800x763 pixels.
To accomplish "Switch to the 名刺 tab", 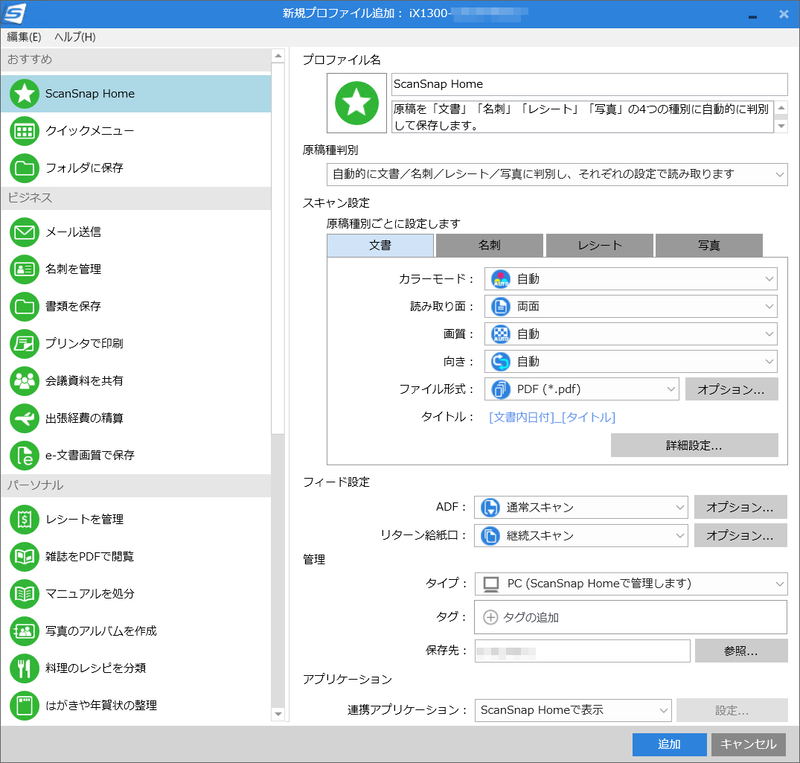I will (x=489, y=245).
